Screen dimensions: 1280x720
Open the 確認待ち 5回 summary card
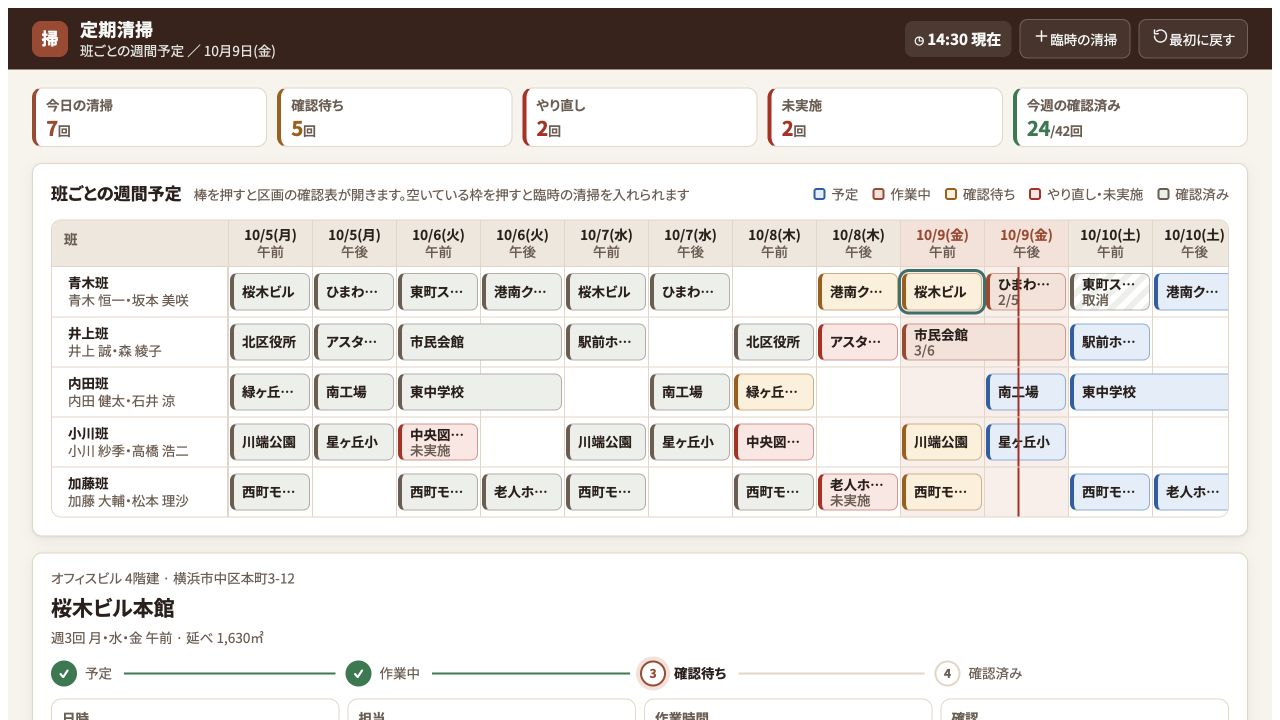pyautogui.click(x=394, y=117)
